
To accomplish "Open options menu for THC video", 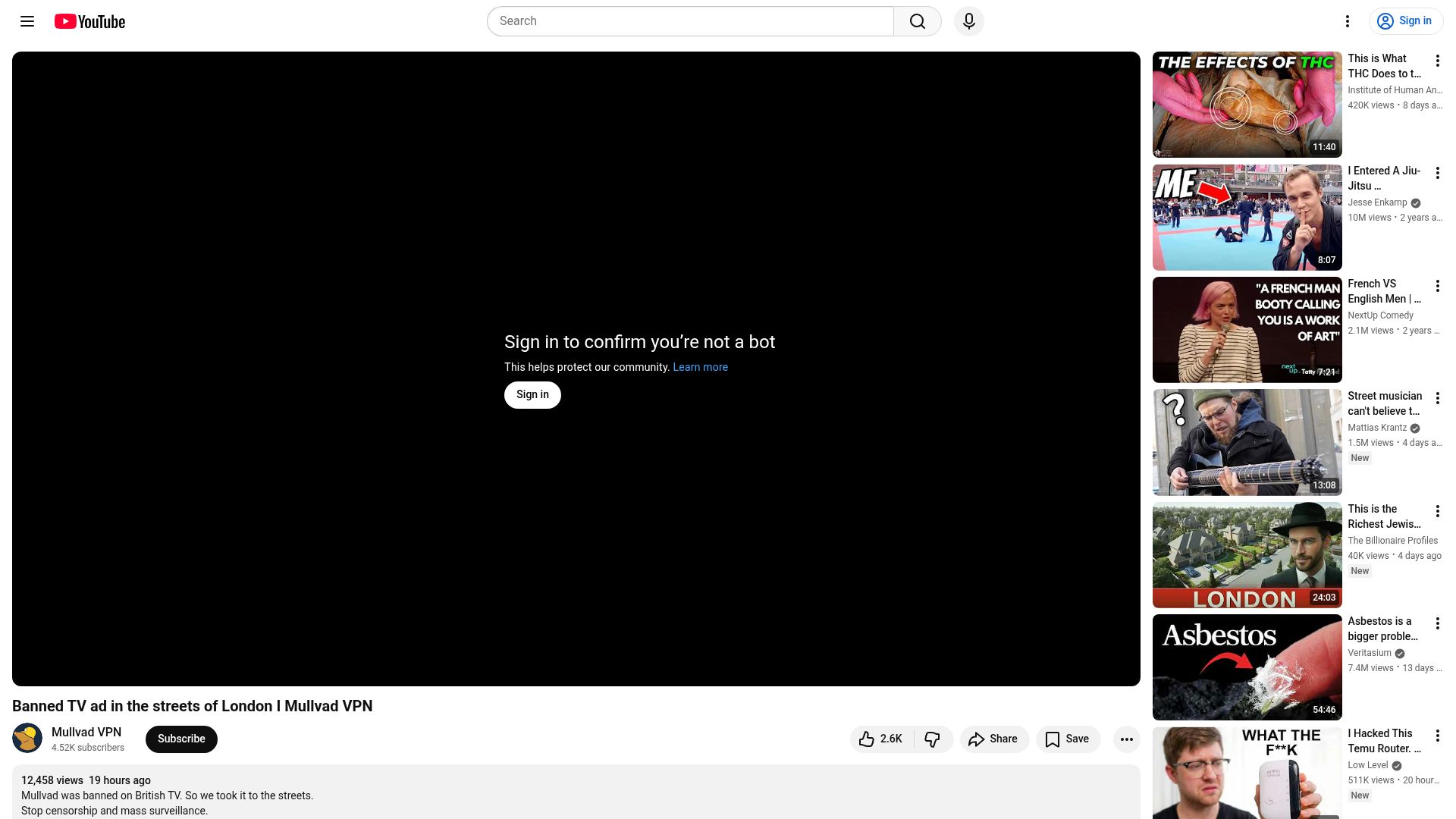I will click(x=1437, y=61).
